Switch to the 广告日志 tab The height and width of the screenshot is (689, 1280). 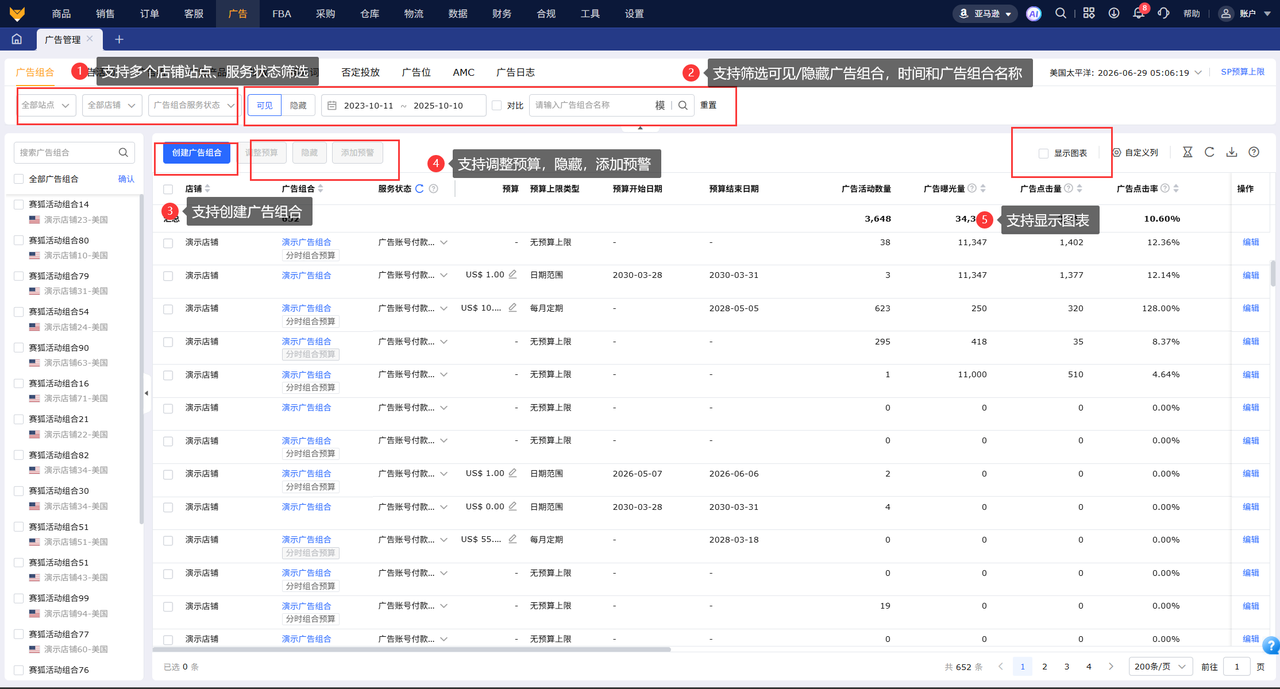[516, 72]
